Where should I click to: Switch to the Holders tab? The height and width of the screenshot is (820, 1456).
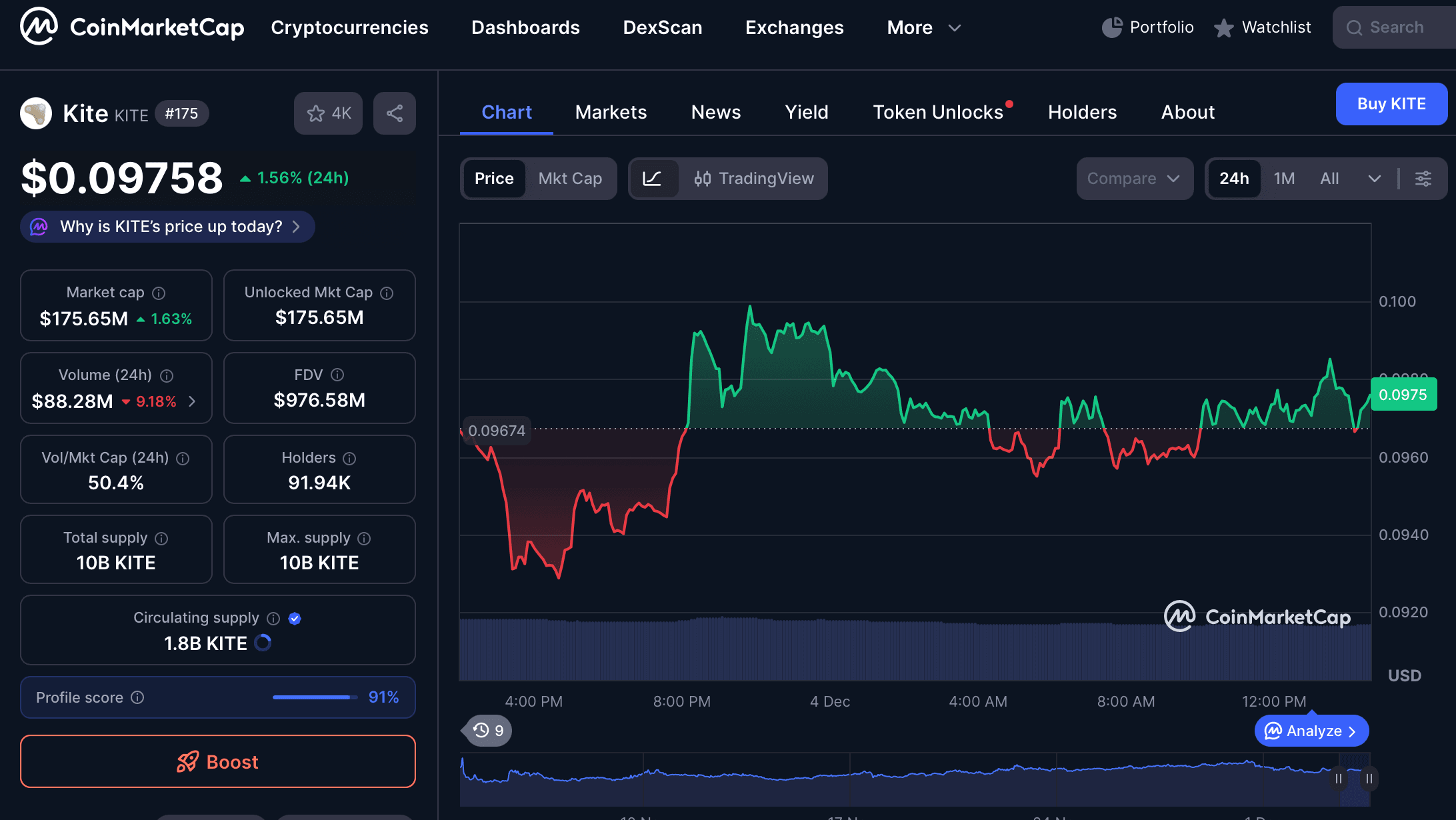coord(1082,112)
